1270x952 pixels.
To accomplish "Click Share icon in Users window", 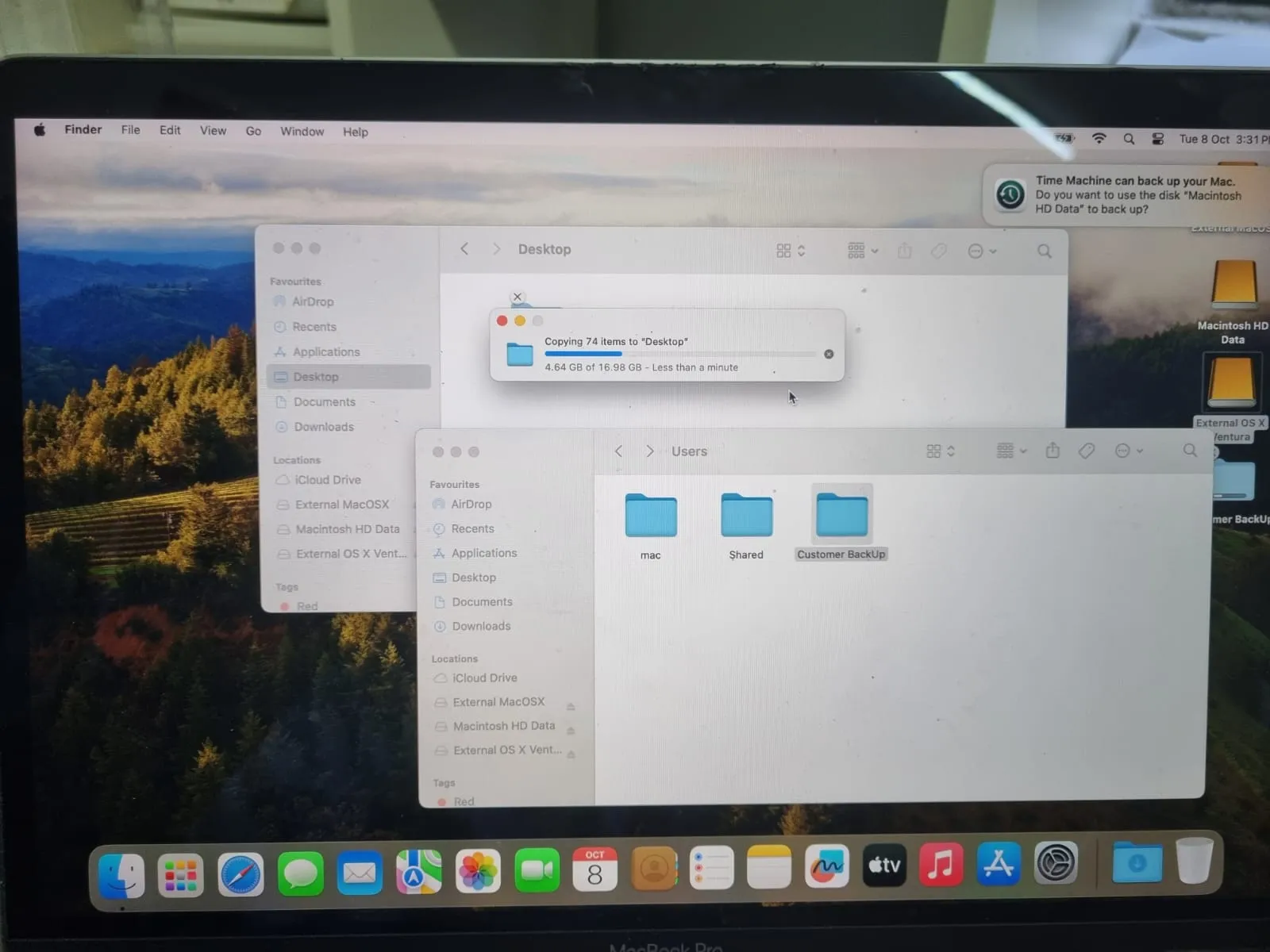I will 1053,451.
